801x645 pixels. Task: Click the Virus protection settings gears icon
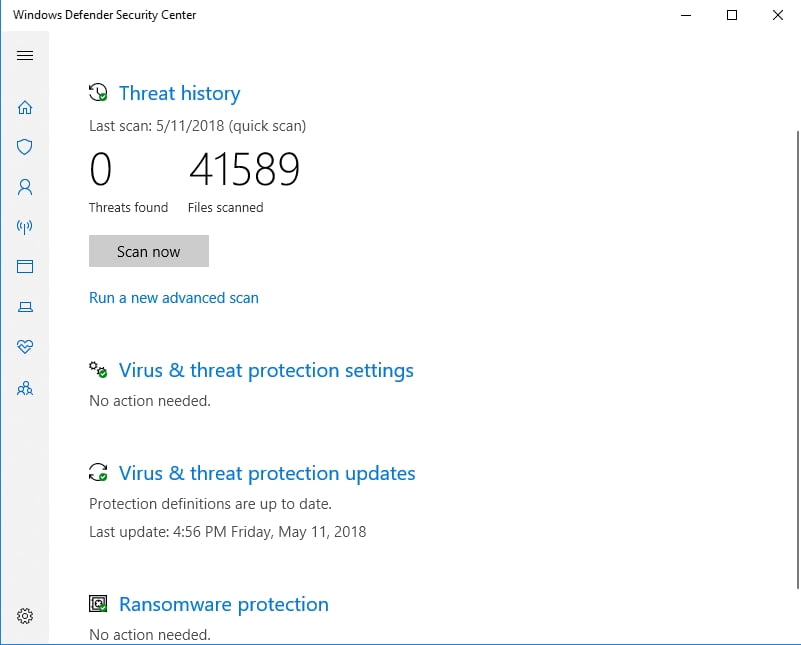coord(98,369)
